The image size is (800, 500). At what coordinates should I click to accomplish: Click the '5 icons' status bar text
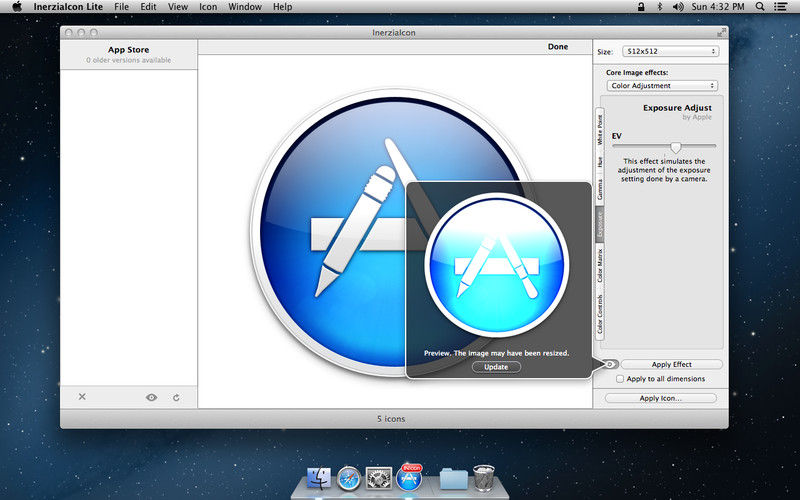(x=391, y=419)
